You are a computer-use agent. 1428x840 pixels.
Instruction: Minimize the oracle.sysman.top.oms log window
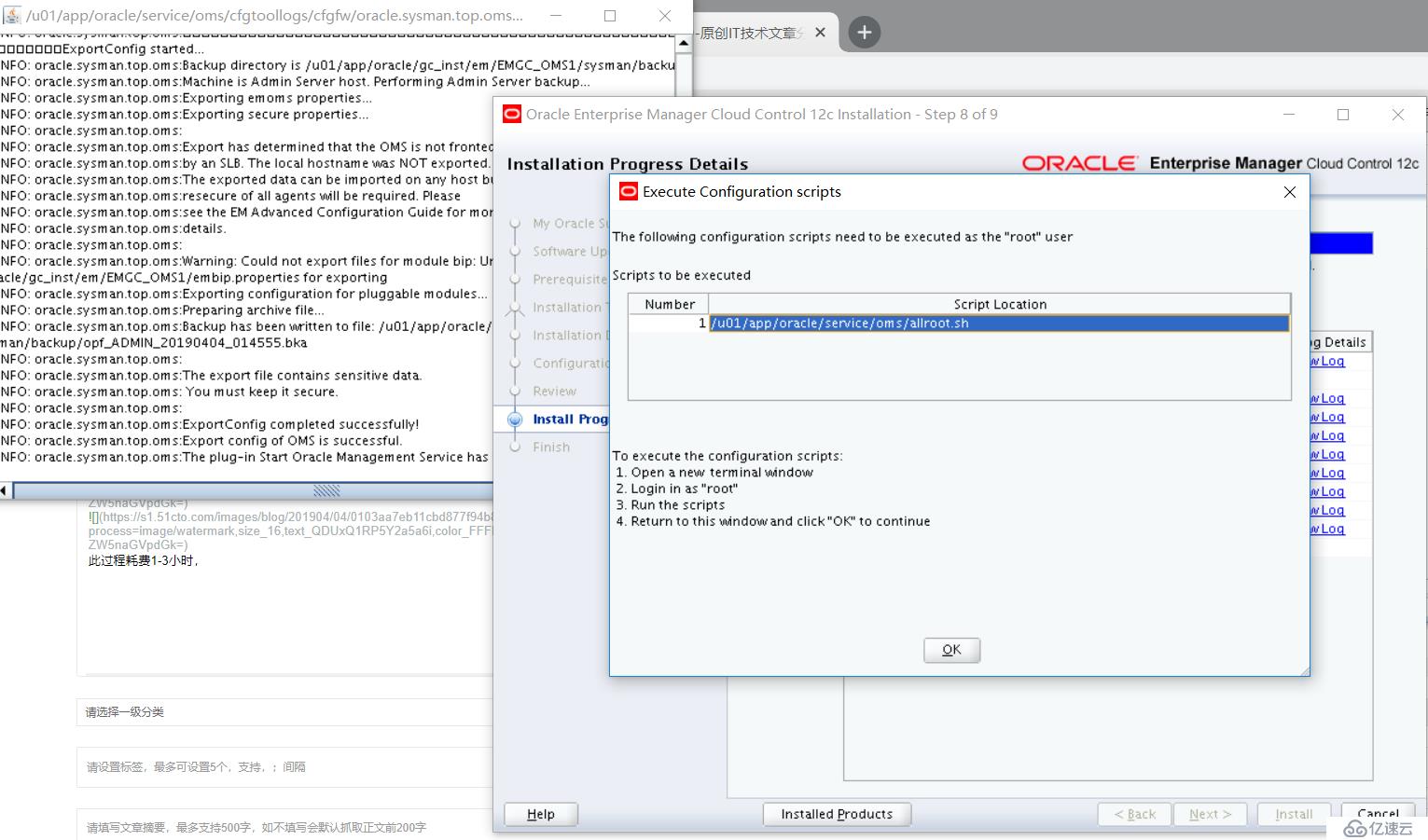click(x=556, y=16)
